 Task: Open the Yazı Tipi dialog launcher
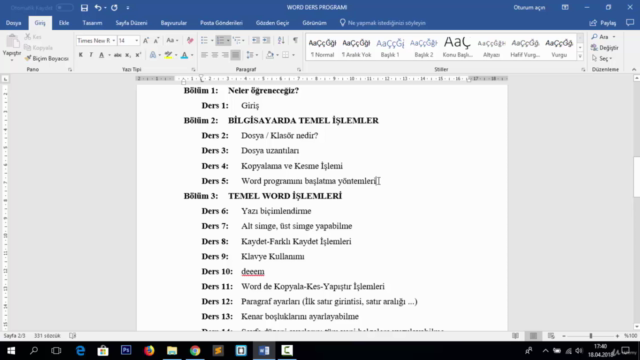[193, 70]
